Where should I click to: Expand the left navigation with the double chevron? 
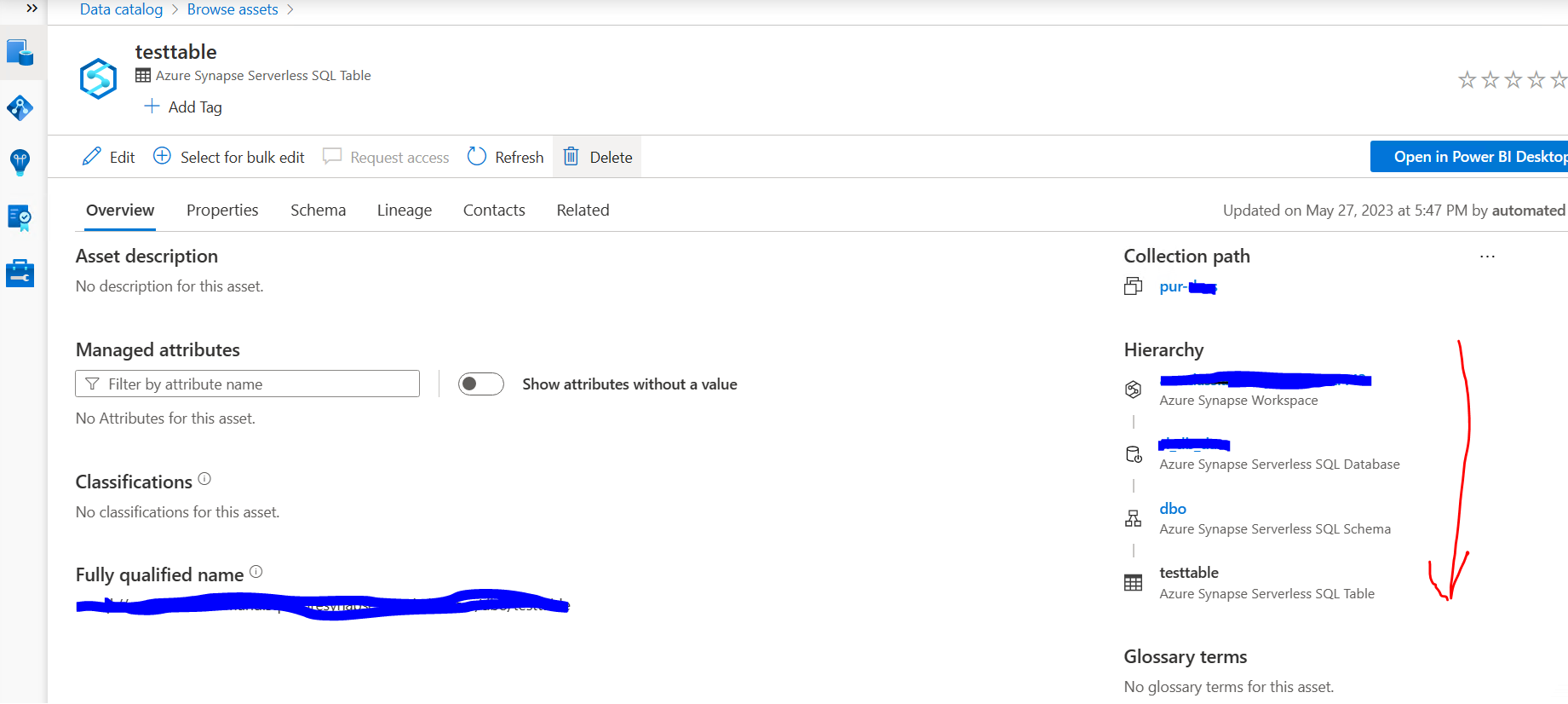point(32,9)
